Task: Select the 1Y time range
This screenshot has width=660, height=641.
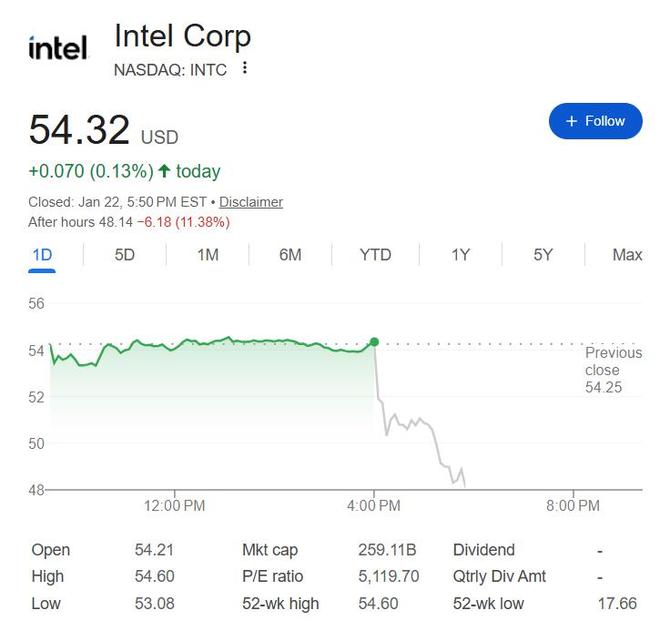Action: click(460, 255)
